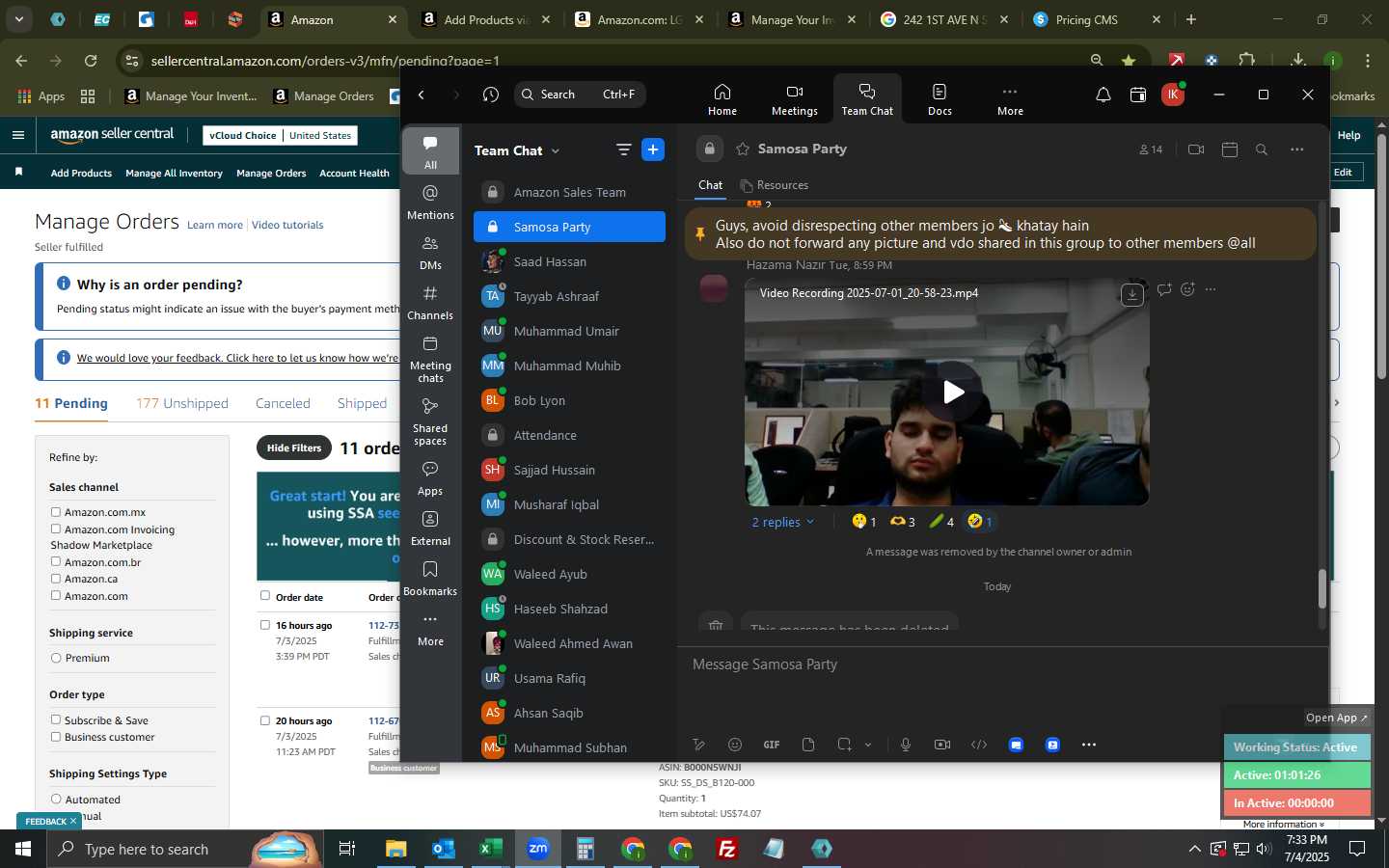Open history clock icon in Zoom
1389x868 pixels.
(491, 95)
